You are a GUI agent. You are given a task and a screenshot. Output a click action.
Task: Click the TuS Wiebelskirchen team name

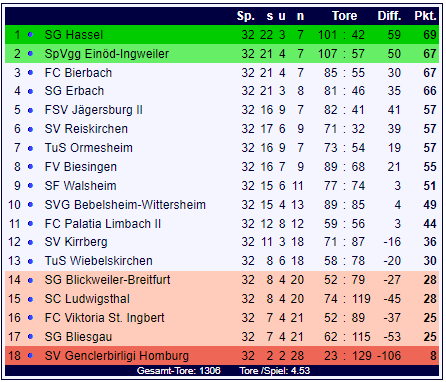[99, 261]
